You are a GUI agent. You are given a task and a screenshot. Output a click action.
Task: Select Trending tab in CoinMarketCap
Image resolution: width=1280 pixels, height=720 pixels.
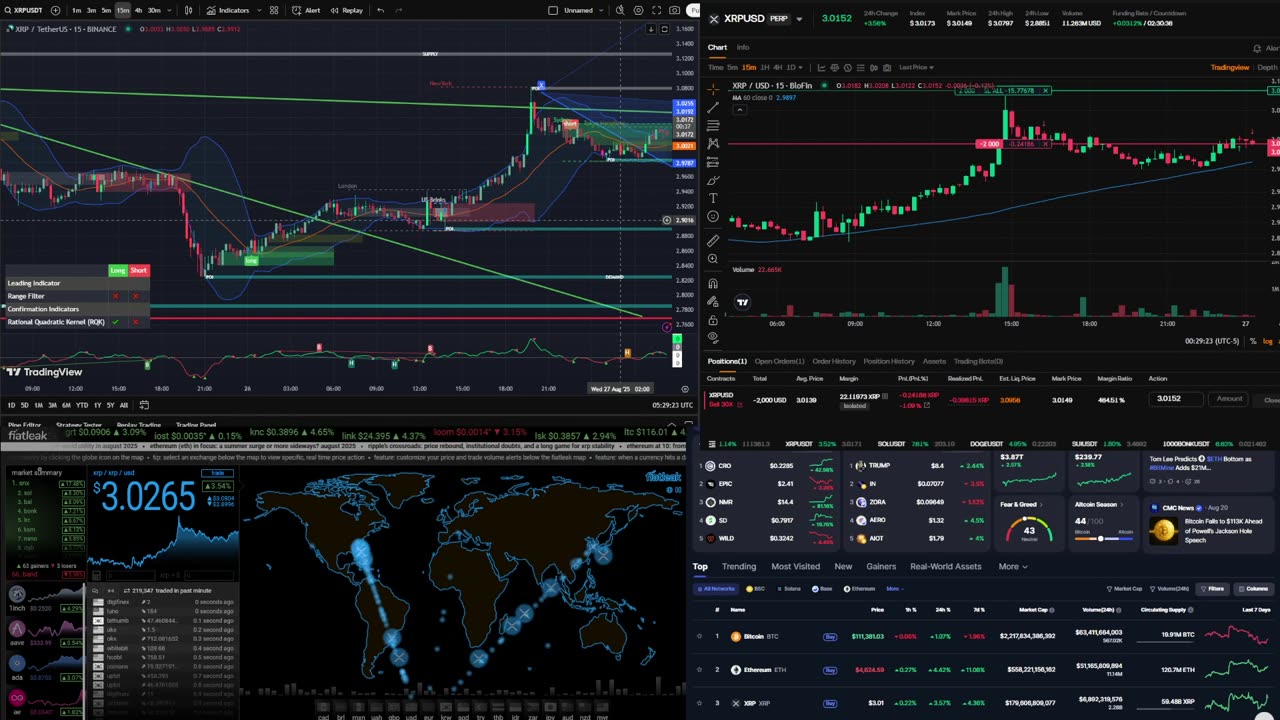click(x=739, y=566)
